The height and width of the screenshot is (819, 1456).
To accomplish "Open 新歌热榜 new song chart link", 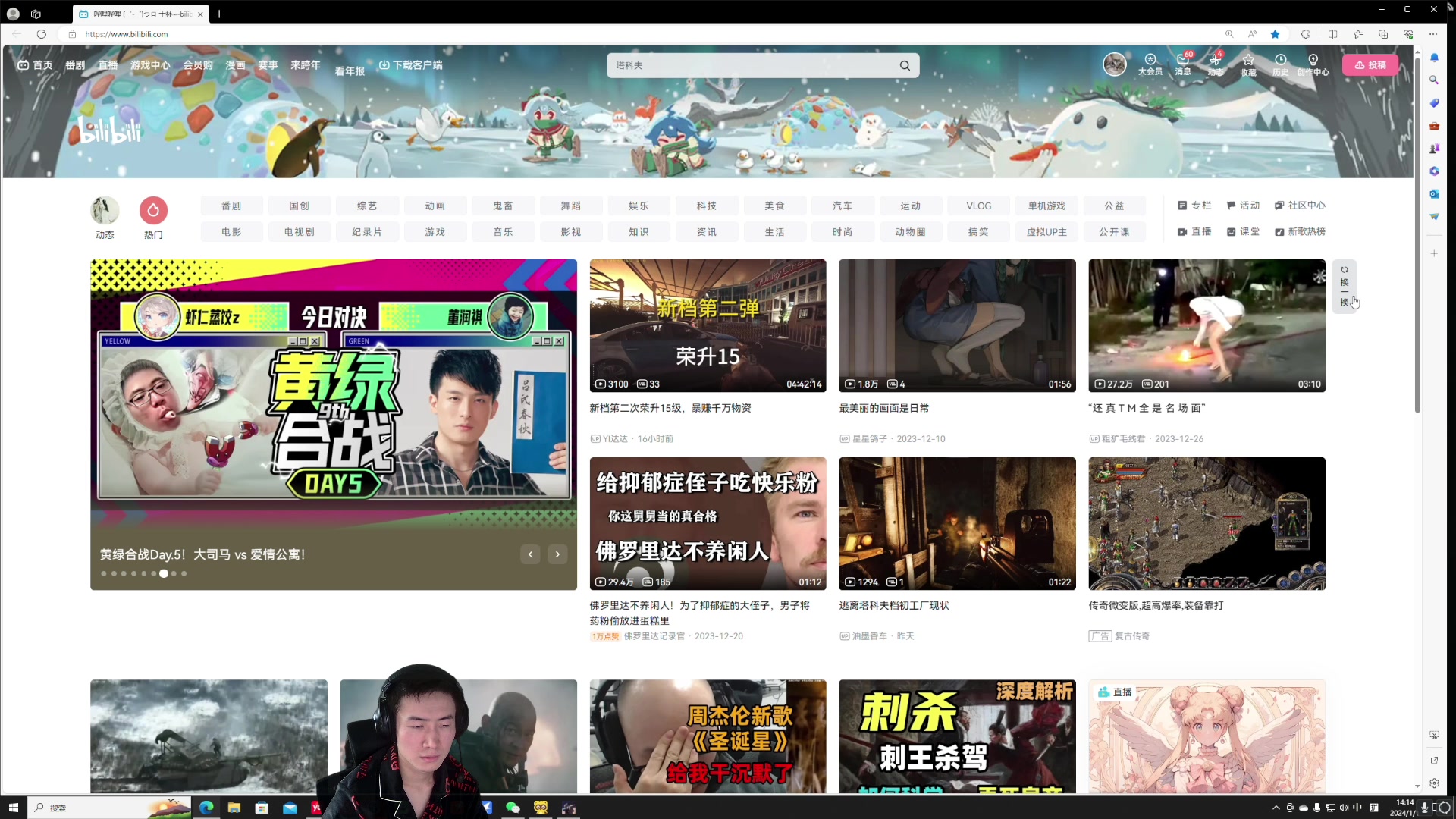I will click(1300, 231).
